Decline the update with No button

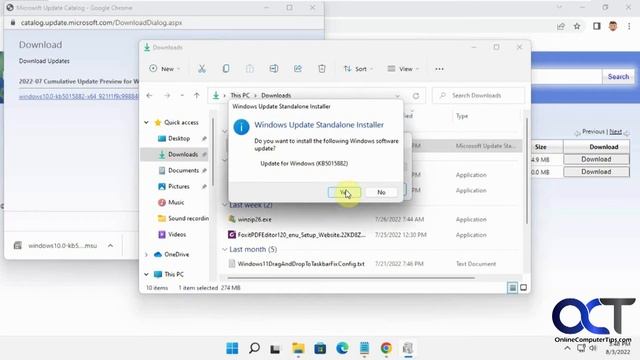(x=381, y=192)
